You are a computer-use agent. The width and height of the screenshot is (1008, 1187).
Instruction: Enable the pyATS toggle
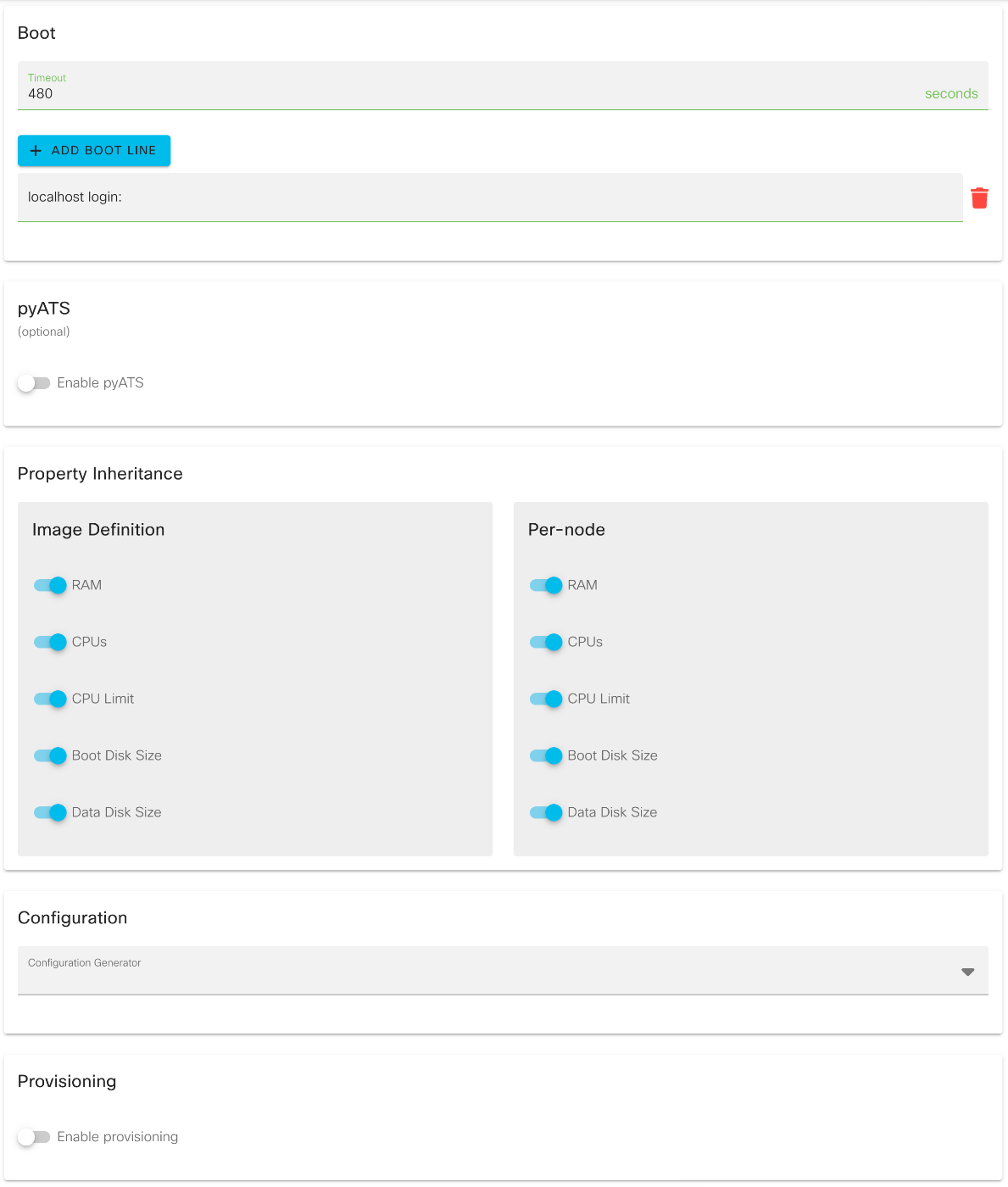34,383
